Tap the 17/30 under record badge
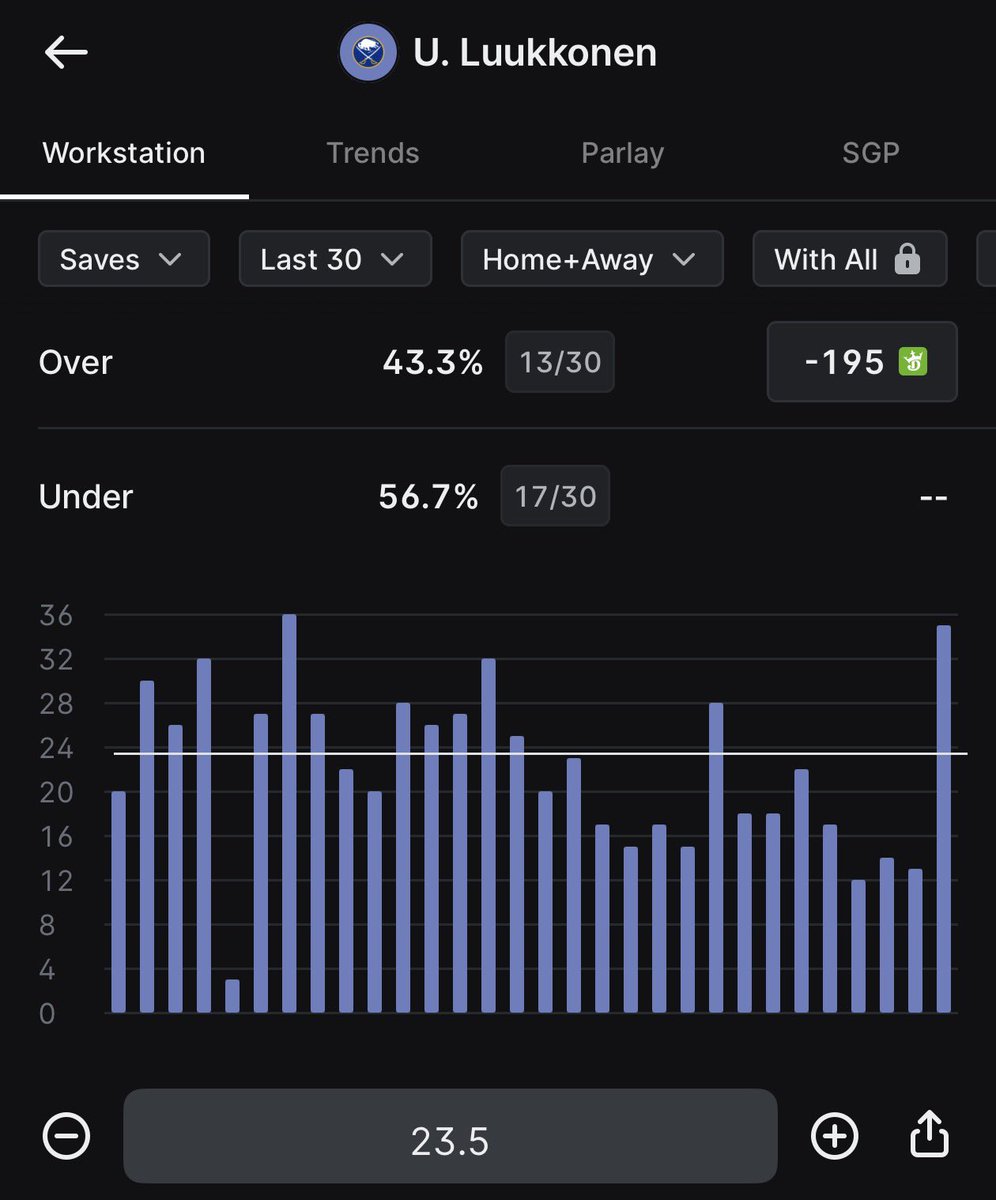Image resolution: width=996 pixels, height=1200 pixels. [x=555, y=497]
